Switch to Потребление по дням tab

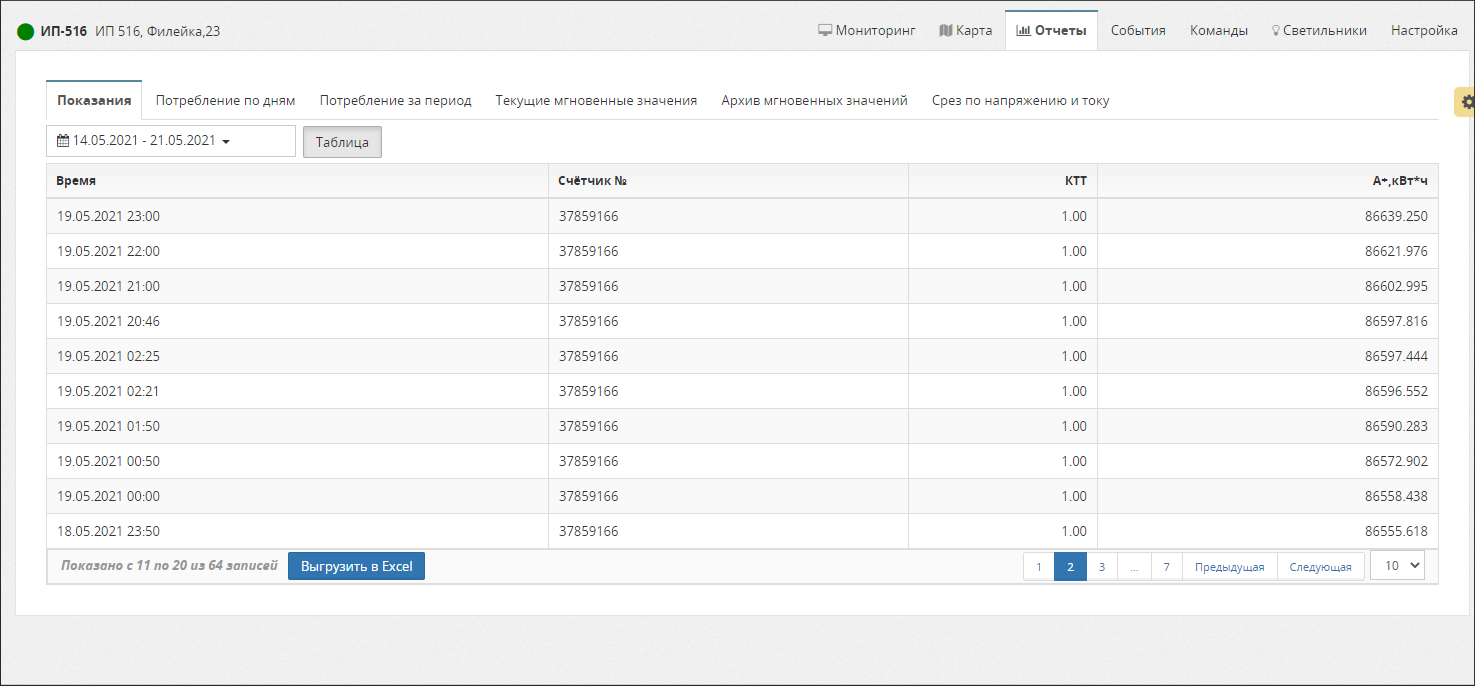(x=225, y=101)
